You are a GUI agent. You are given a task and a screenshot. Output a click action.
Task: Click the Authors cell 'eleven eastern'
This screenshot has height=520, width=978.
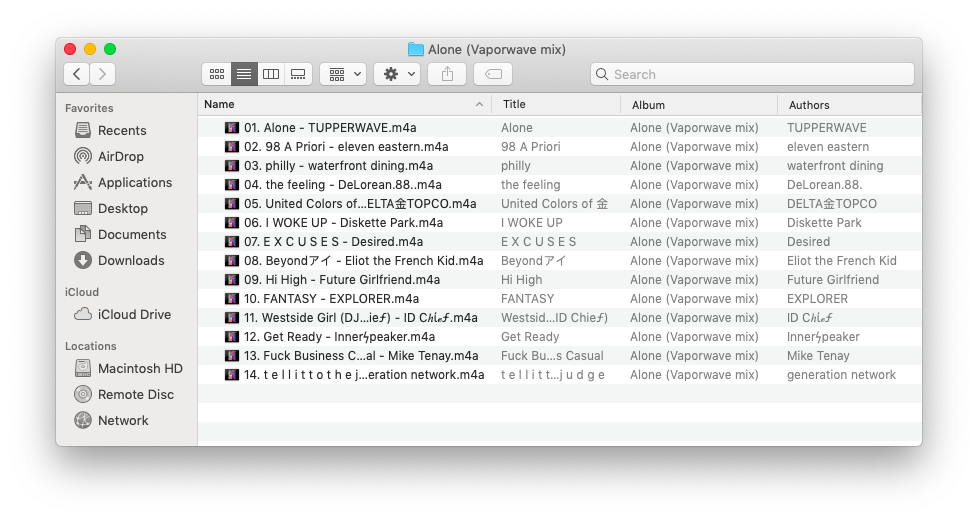828,147
